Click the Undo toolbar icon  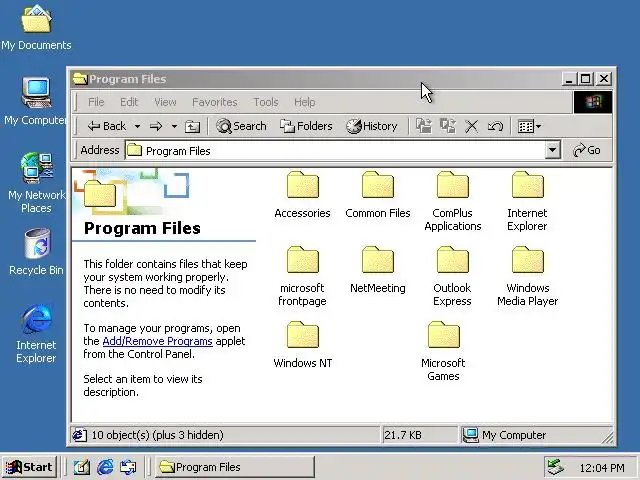[x=495, y=127]
